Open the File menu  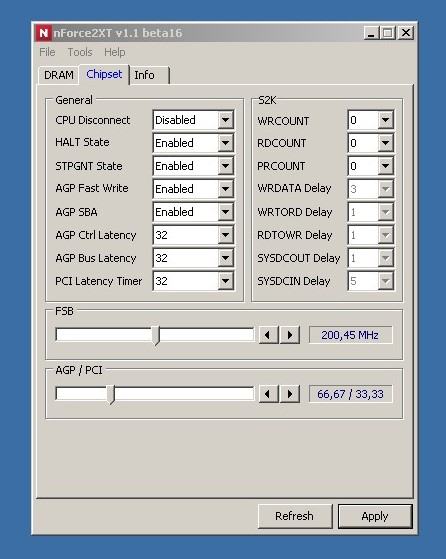point(47,52)
